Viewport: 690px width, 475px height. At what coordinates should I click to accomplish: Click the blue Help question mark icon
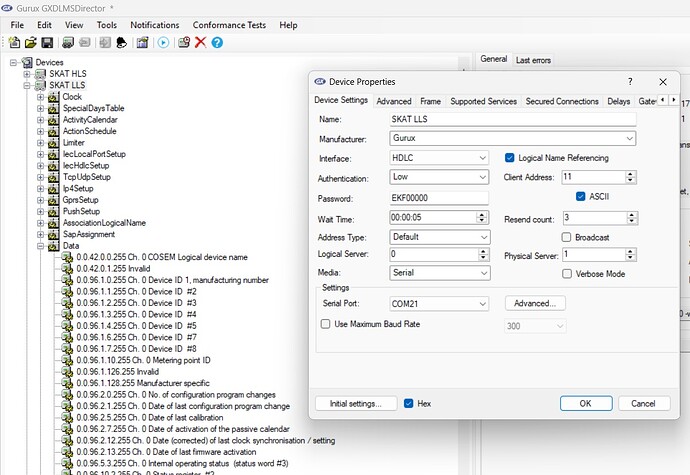217,42
